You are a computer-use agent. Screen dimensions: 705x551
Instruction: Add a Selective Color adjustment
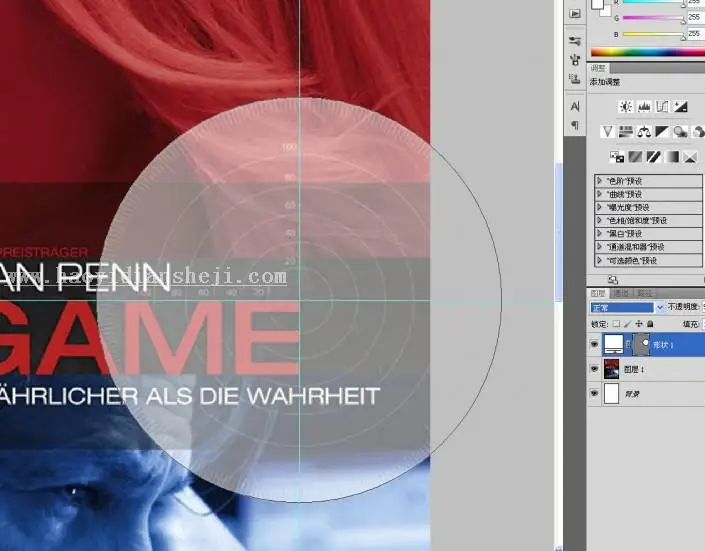click(690, 157)
